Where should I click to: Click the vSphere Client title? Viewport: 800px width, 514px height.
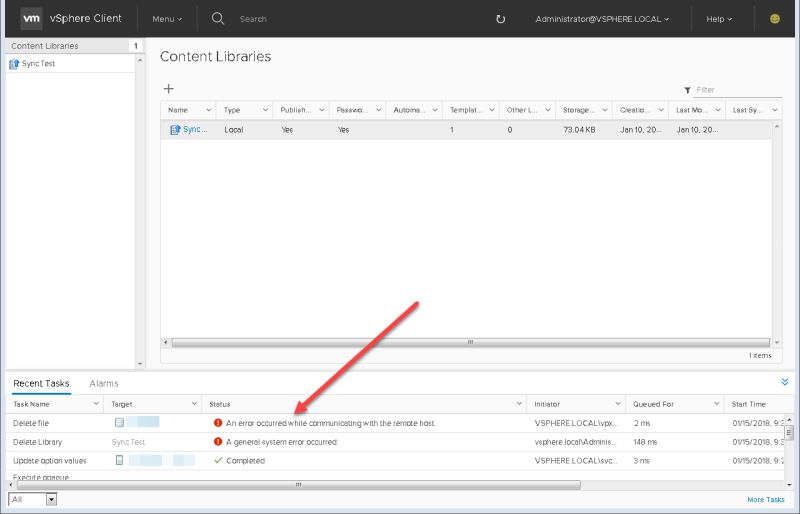click(86, 18)
